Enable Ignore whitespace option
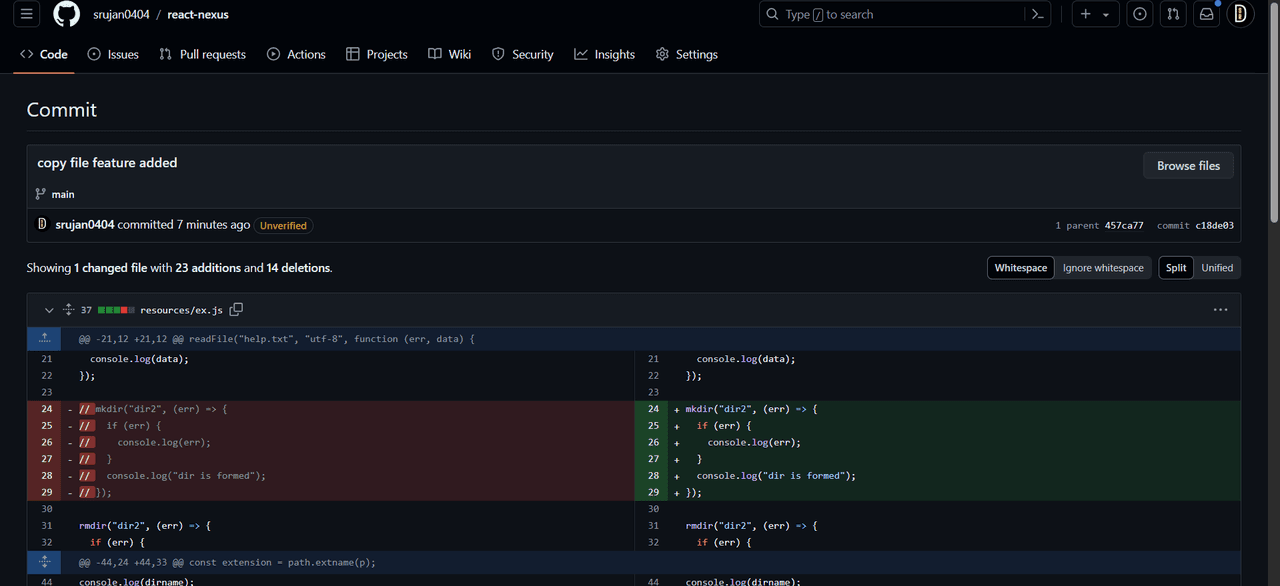Viewport: 1280px width, 586px height. pos(1103,268)
